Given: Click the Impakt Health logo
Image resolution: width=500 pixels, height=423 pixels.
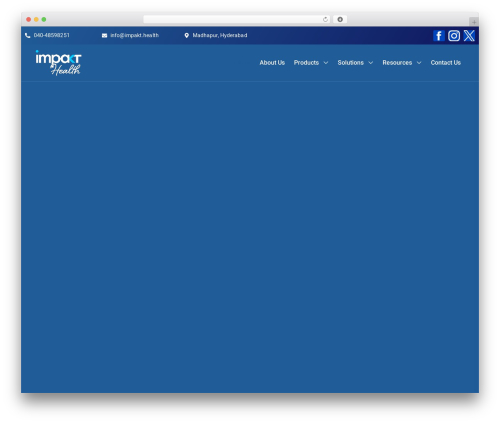Looking at the screenshot, I should 58,63.
